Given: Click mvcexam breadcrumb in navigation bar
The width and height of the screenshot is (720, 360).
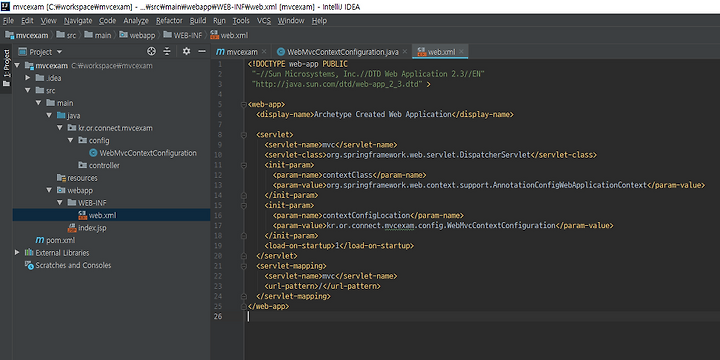Looking at the screenshot, I should coord(27,35).
